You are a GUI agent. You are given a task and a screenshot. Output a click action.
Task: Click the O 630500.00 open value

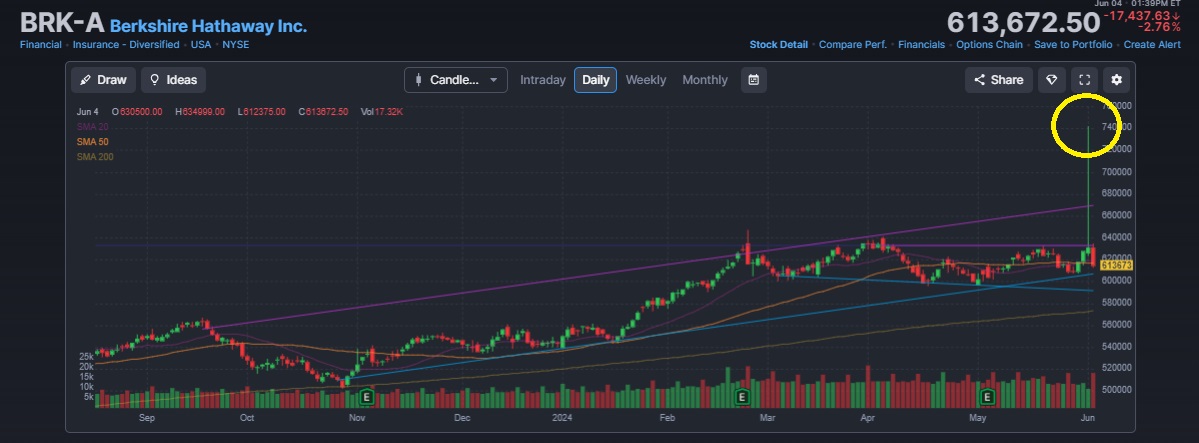point(137,112)
